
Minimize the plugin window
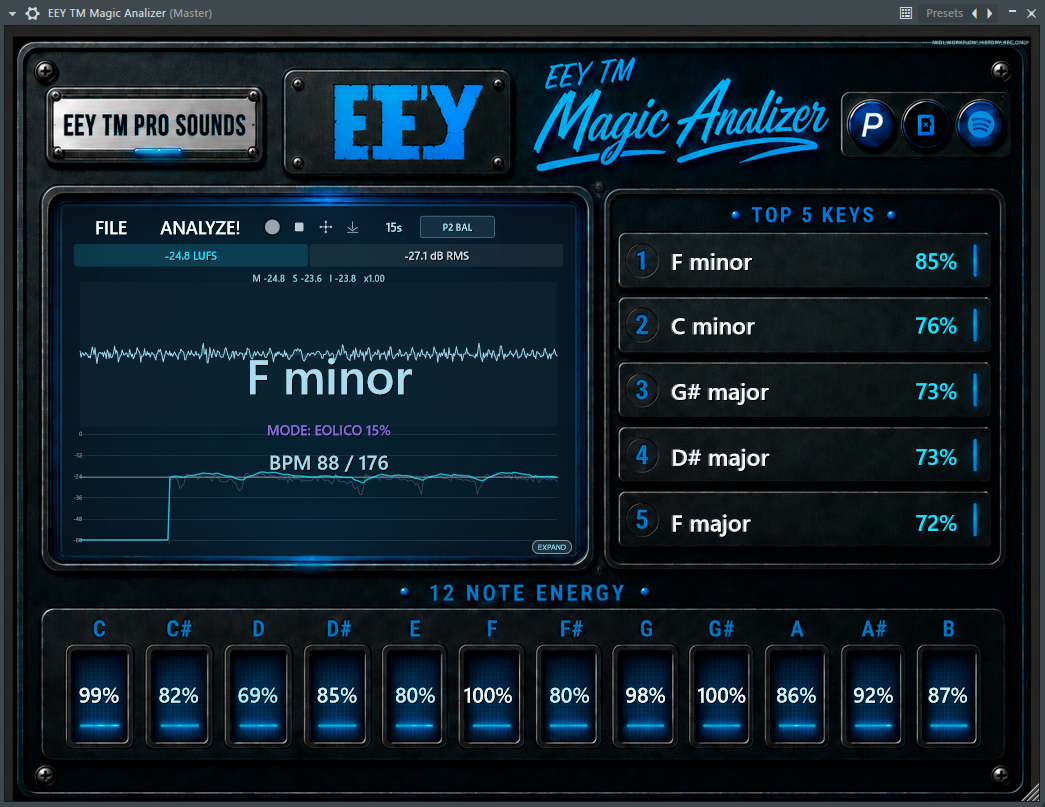coord(1012,13)
